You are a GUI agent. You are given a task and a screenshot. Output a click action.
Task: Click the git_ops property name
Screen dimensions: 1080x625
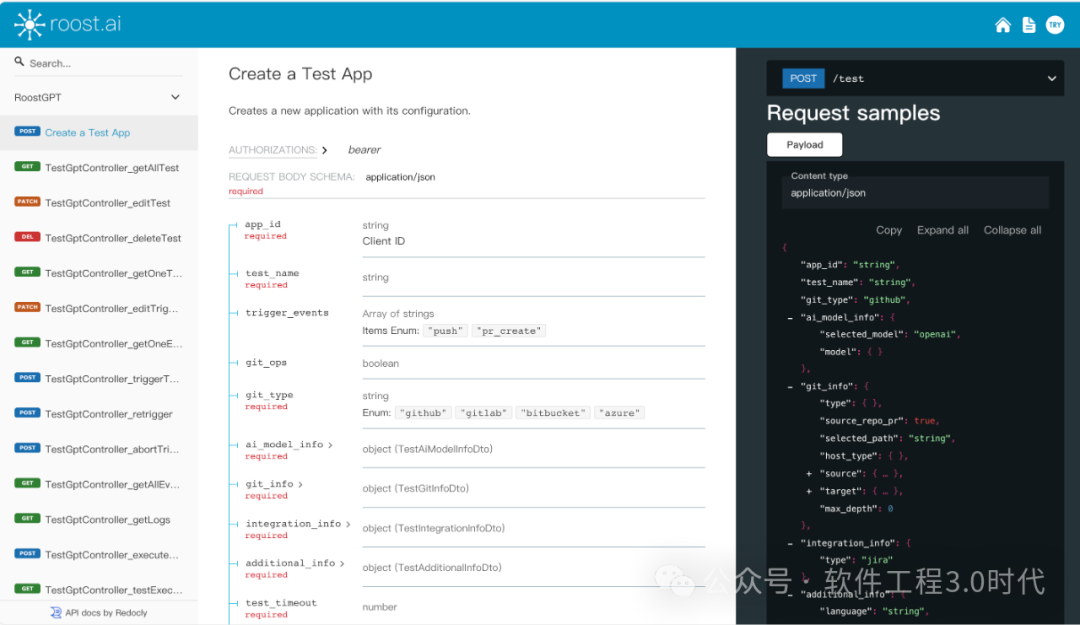(x=266, y=362)
